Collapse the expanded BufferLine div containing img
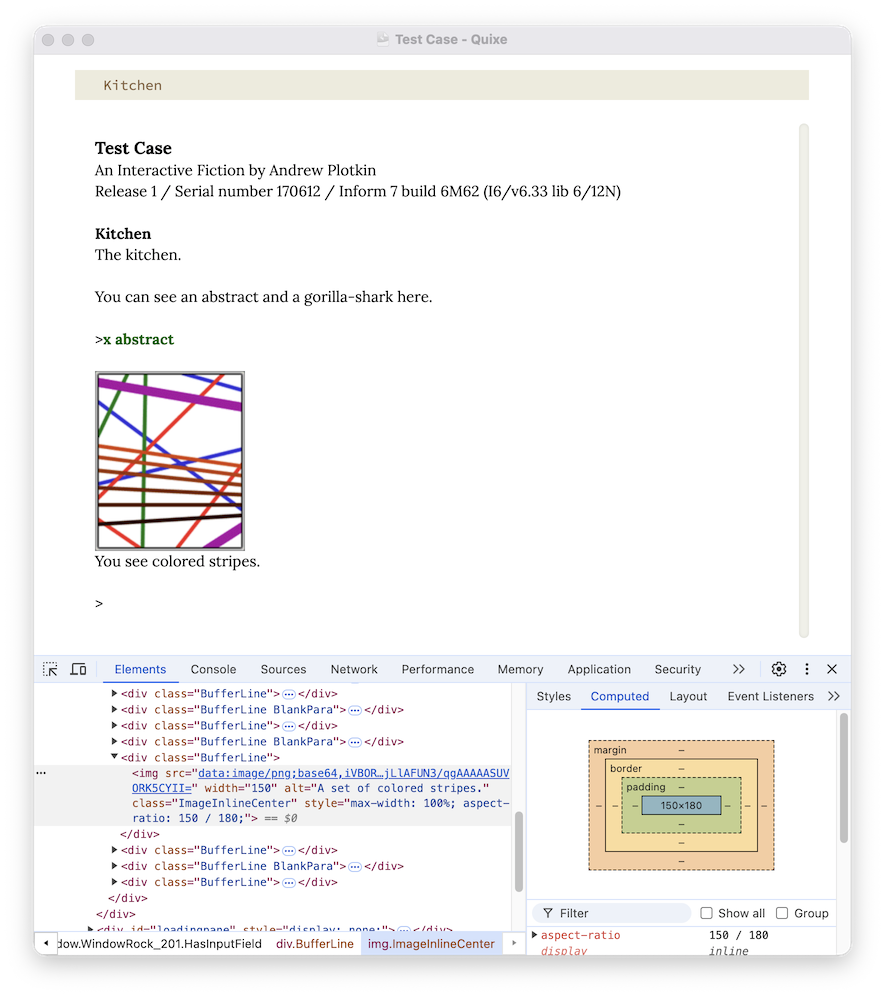 tap(115, 758)
